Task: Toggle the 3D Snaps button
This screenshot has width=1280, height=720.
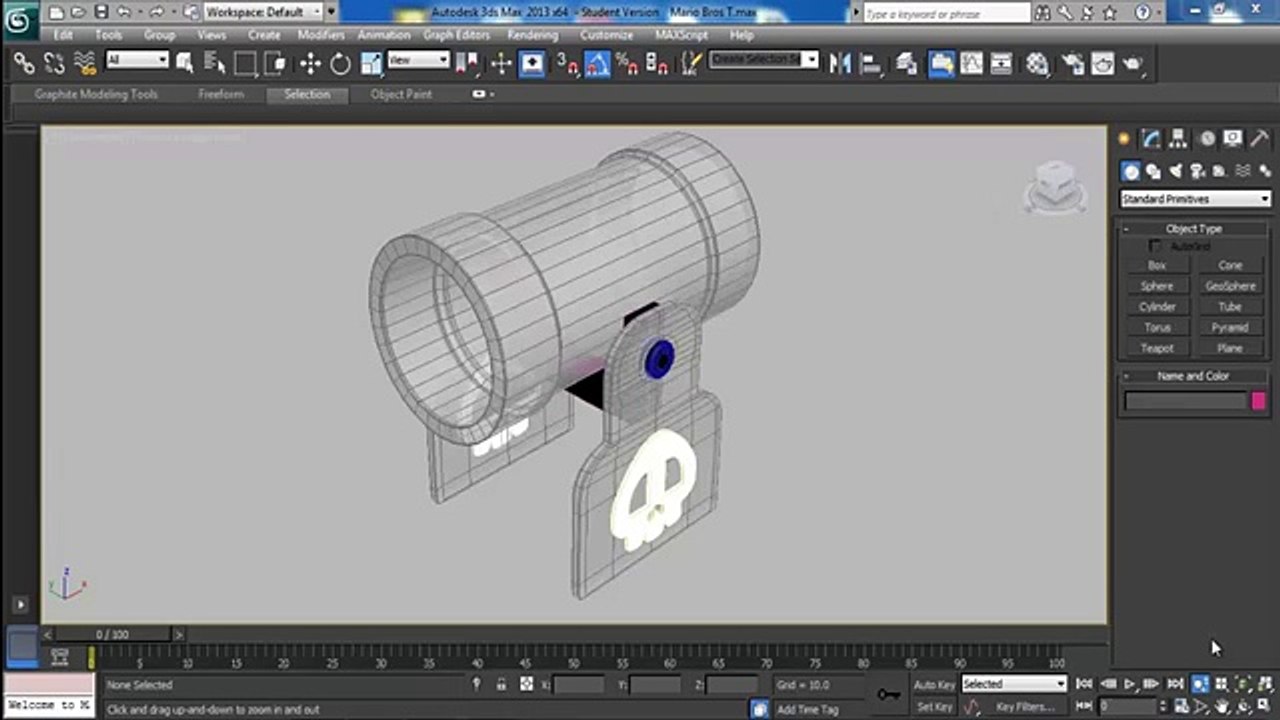Action: pos(567,64)
